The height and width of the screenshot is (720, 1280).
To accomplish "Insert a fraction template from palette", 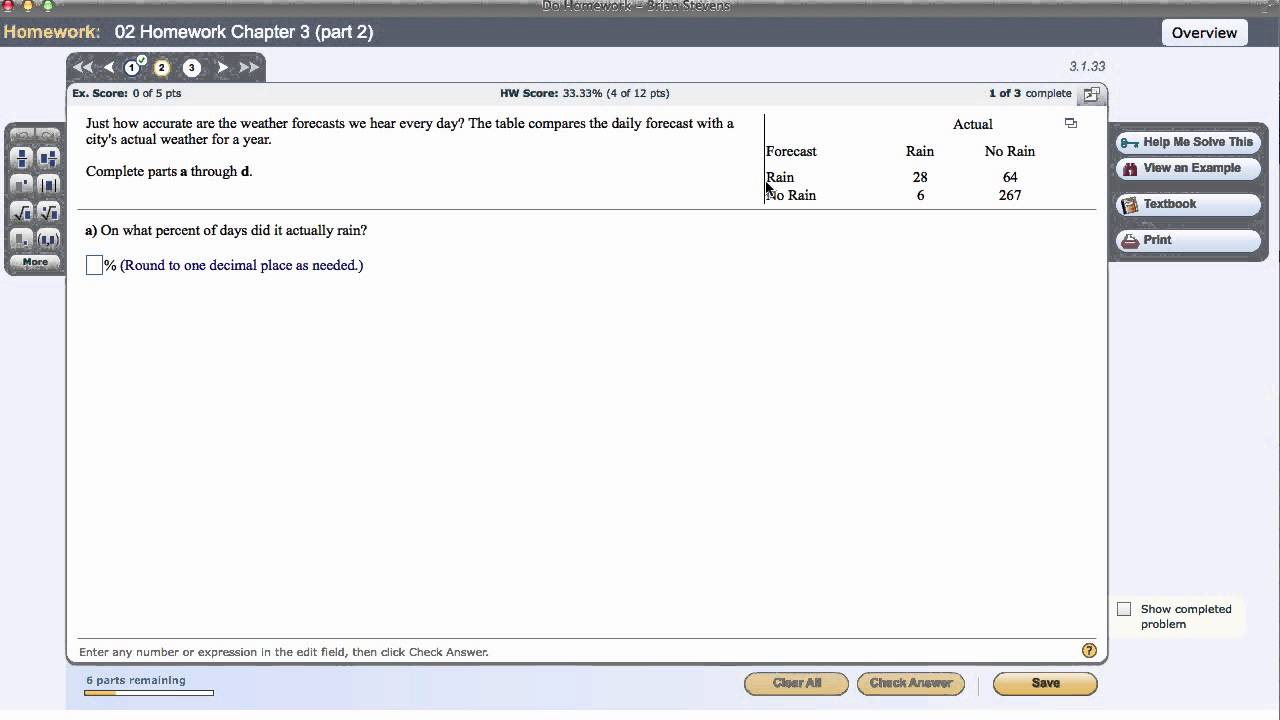I will click(21, 158).
